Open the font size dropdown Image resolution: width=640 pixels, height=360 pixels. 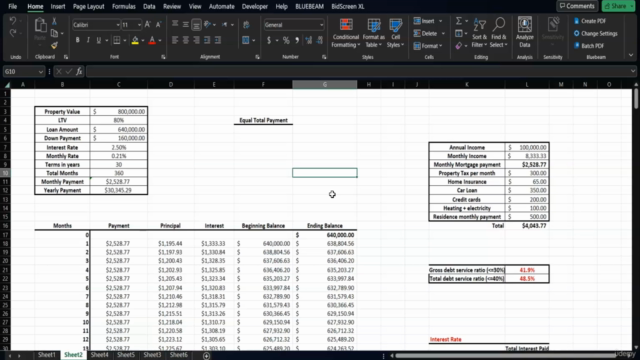139,25
